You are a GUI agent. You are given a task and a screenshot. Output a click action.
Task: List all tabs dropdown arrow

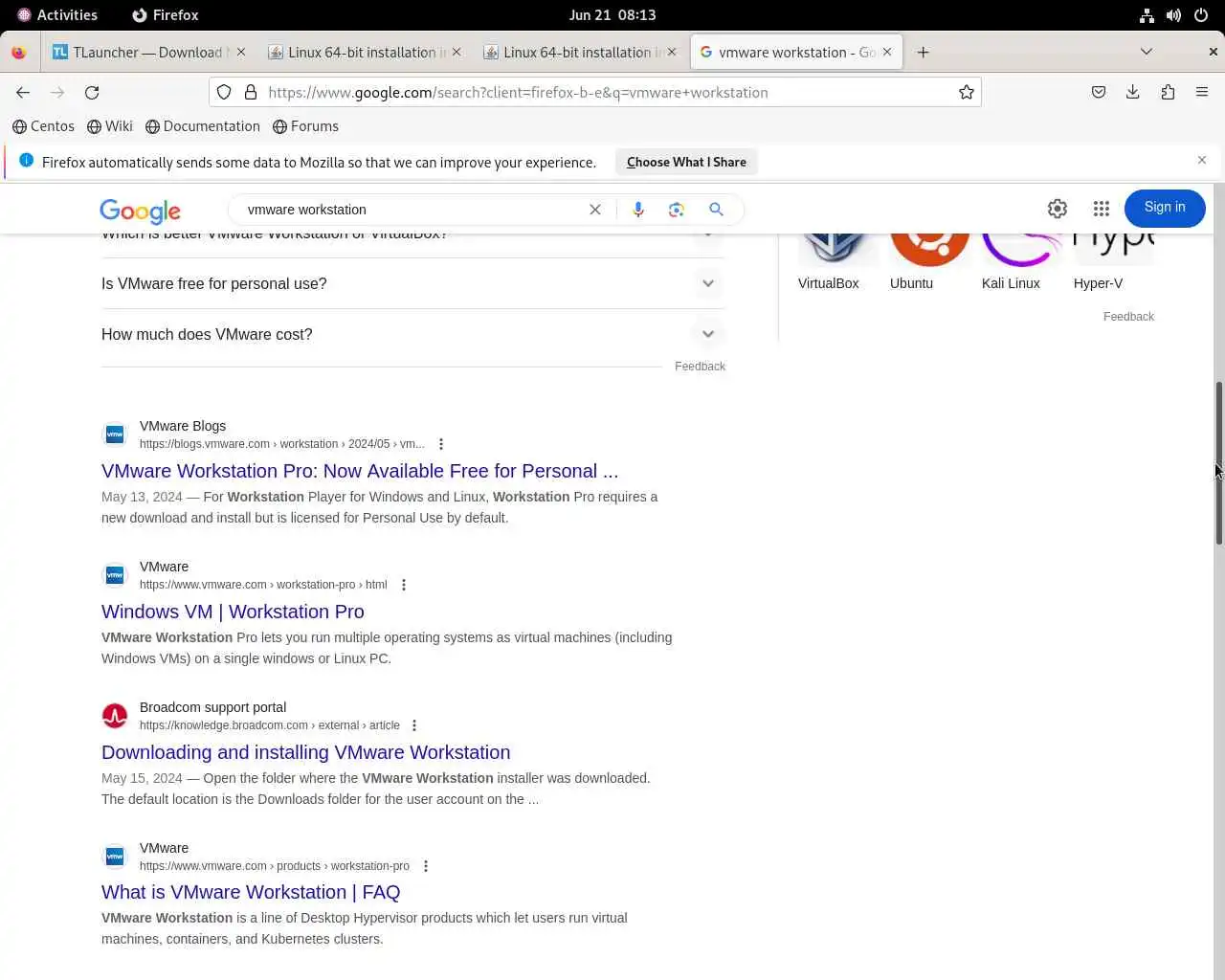pos(1147,52)
